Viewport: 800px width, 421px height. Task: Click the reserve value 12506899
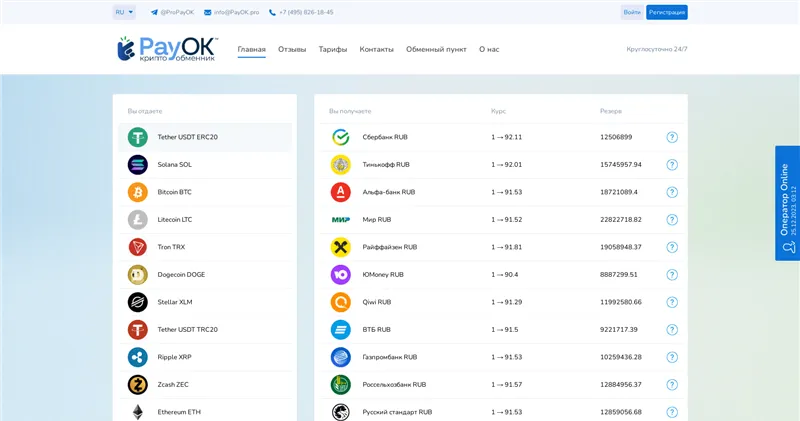coord(616,137)
